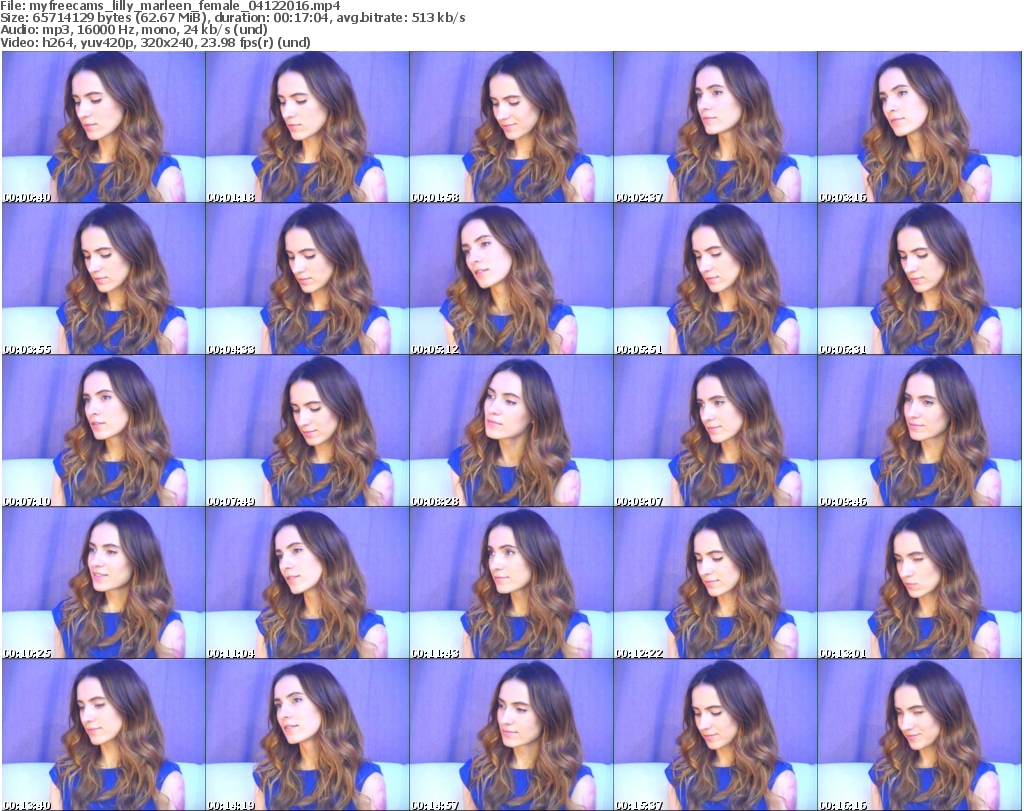Select the frame at 00:01:18
The height and width of the screenshot is (811, 1024).
coord(307,128)
